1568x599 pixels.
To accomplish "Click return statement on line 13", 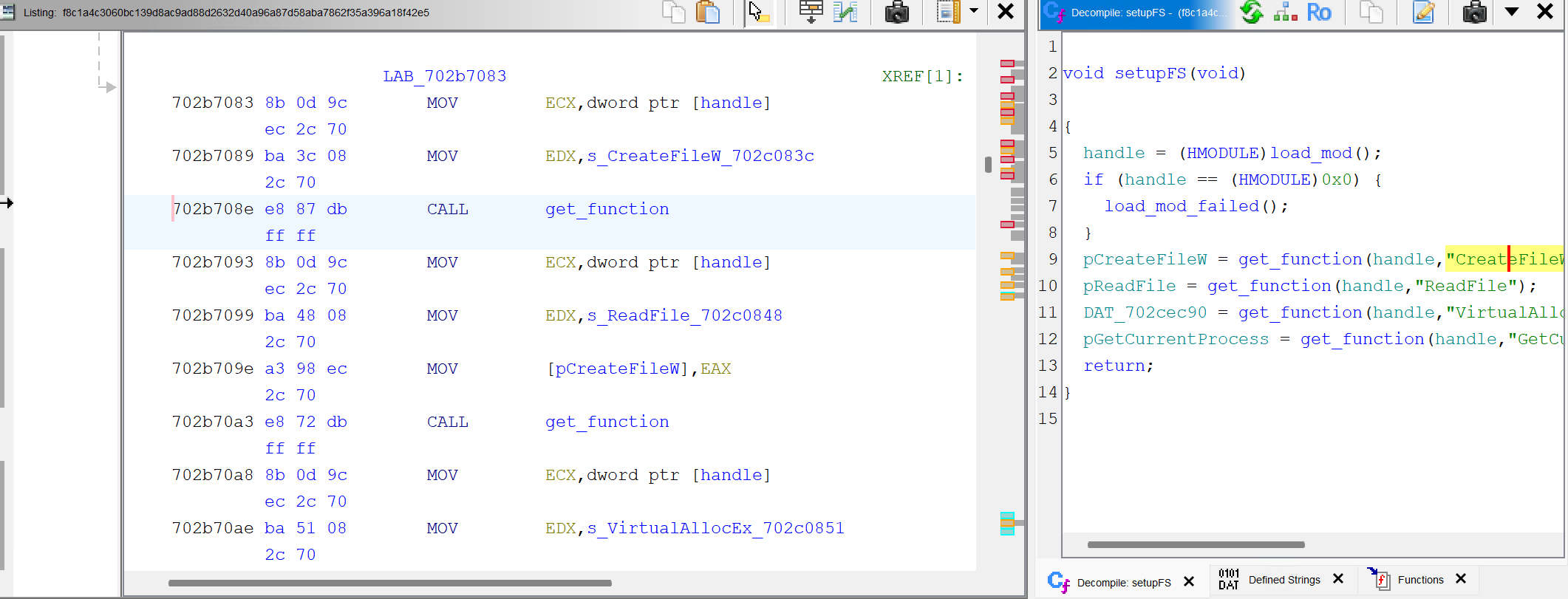I will pos(1118,366).
